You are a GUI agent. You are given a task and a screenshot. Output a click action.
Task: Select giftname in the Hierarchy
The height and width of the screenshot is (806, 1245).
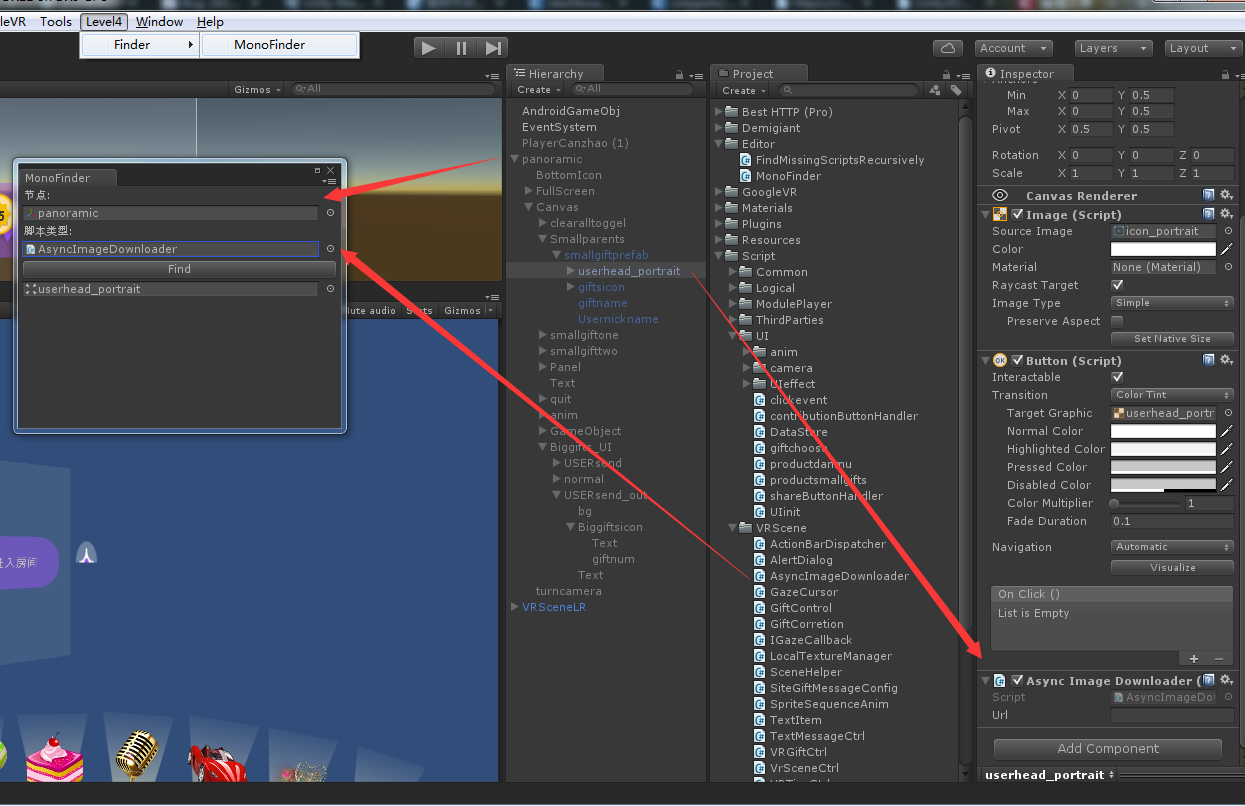[x=603, y=303]
